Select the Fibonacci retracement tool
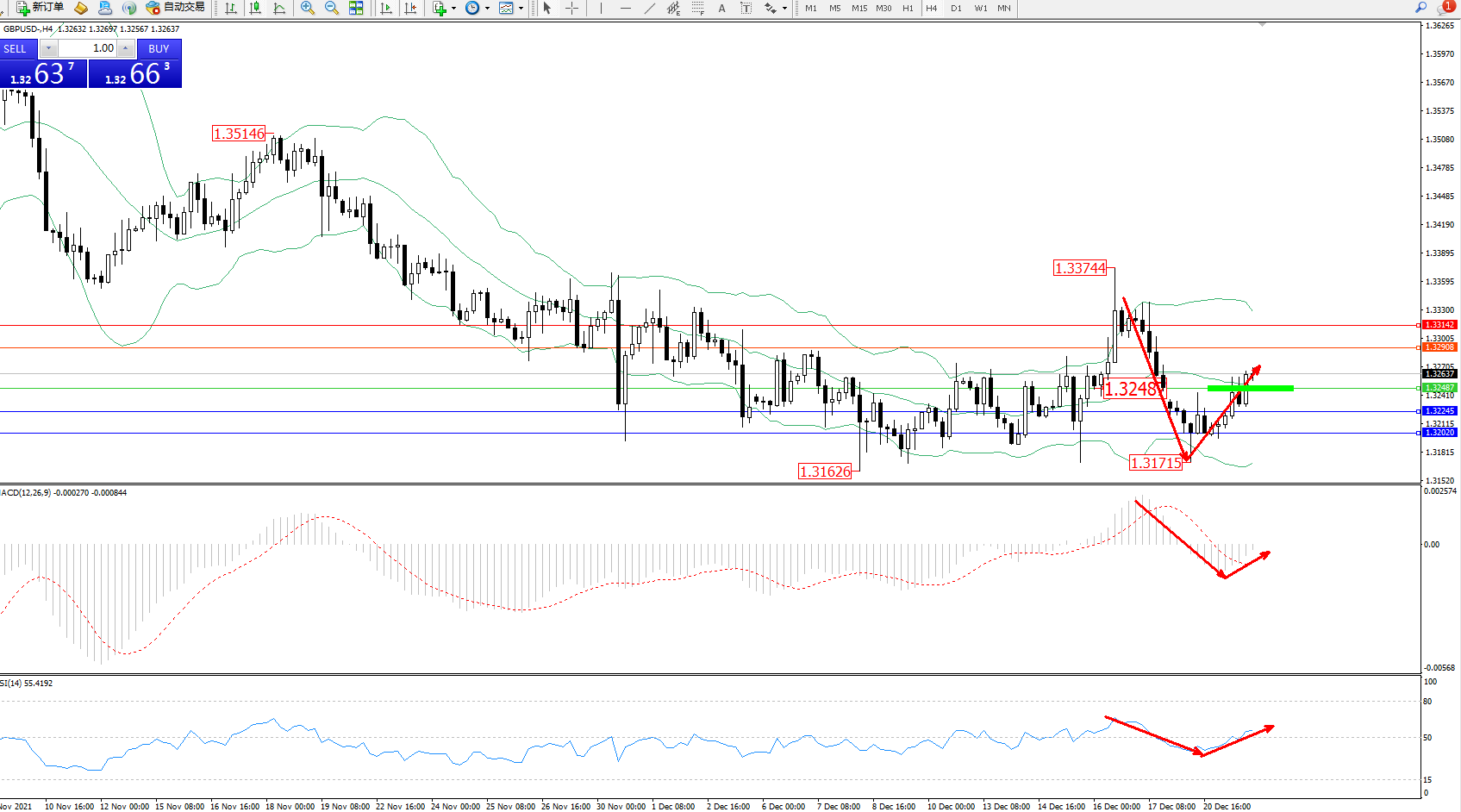Viewport: 1461px width, 812px height. click(697, 9)
